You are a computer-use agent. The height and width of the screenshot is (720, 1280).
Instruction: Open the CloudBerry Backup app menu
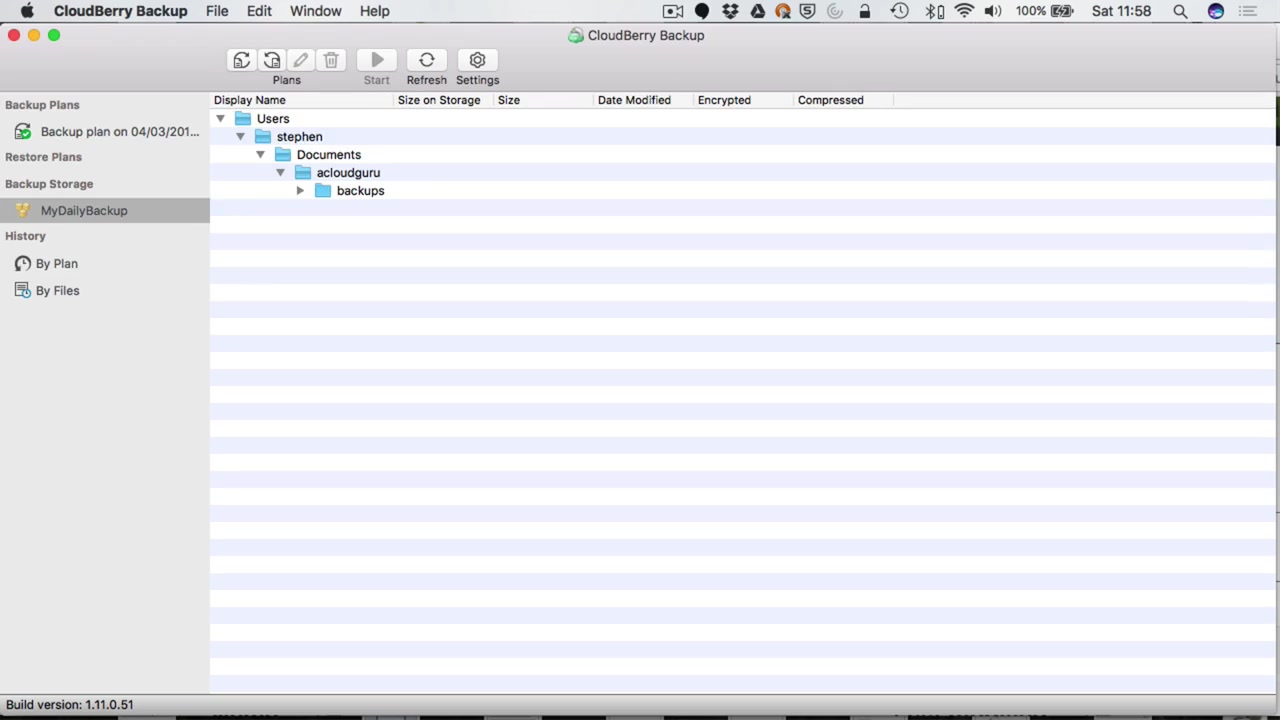(x=120, y=11)
